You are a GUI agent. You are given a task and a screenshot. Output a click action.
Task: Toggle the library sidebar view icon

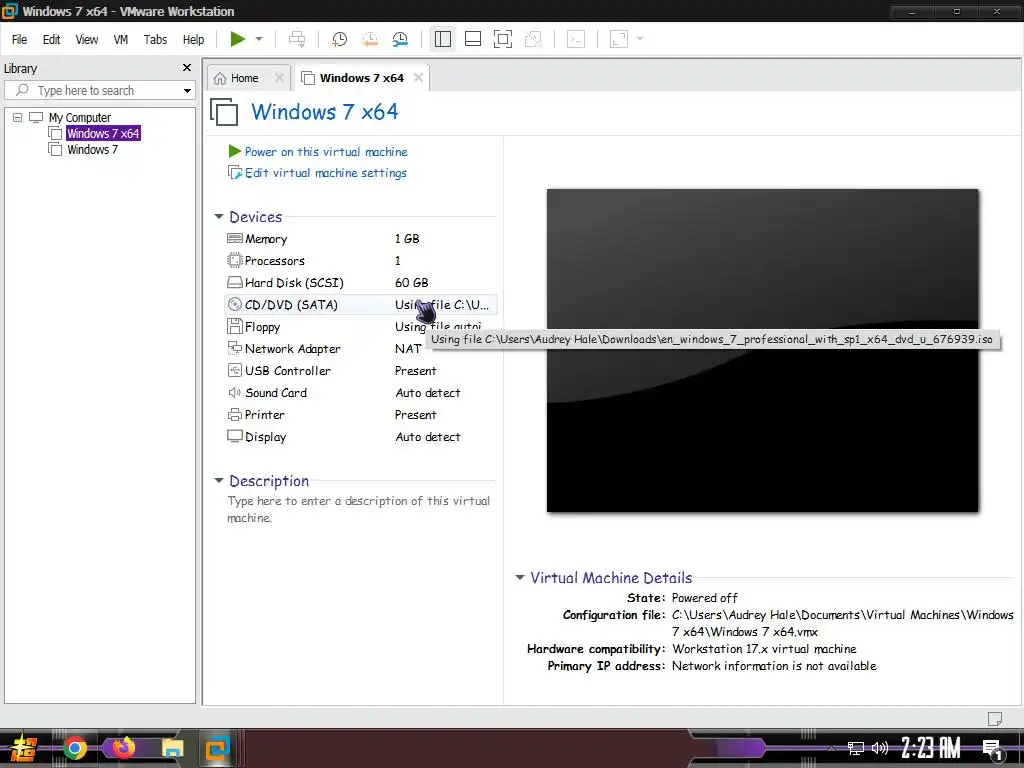(x=443, y=39)
